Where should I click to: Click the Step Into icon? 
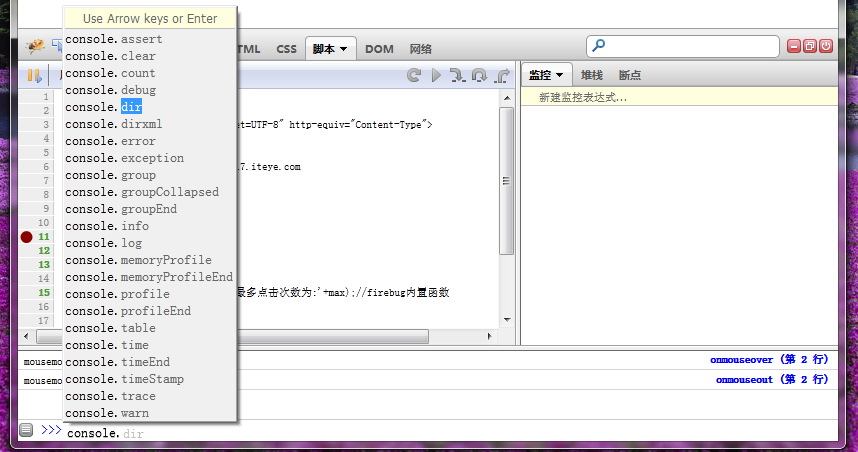tap(457, 75)
